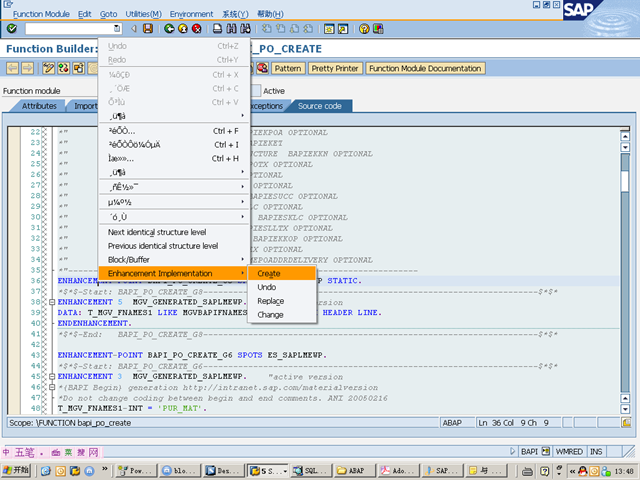Click the Display/Change pencil icon

click(49, 68)
